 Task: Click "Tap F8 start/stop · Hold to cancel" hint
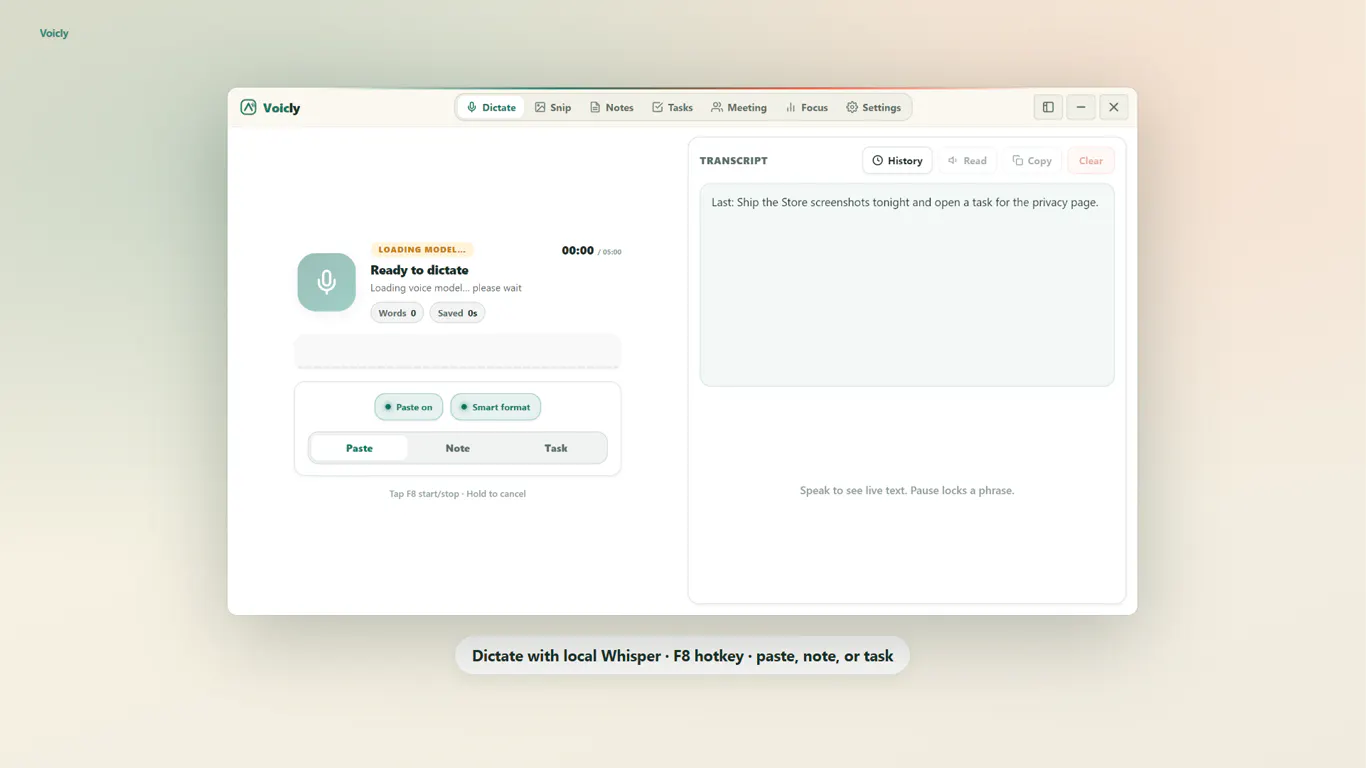(x=457, y=494)
